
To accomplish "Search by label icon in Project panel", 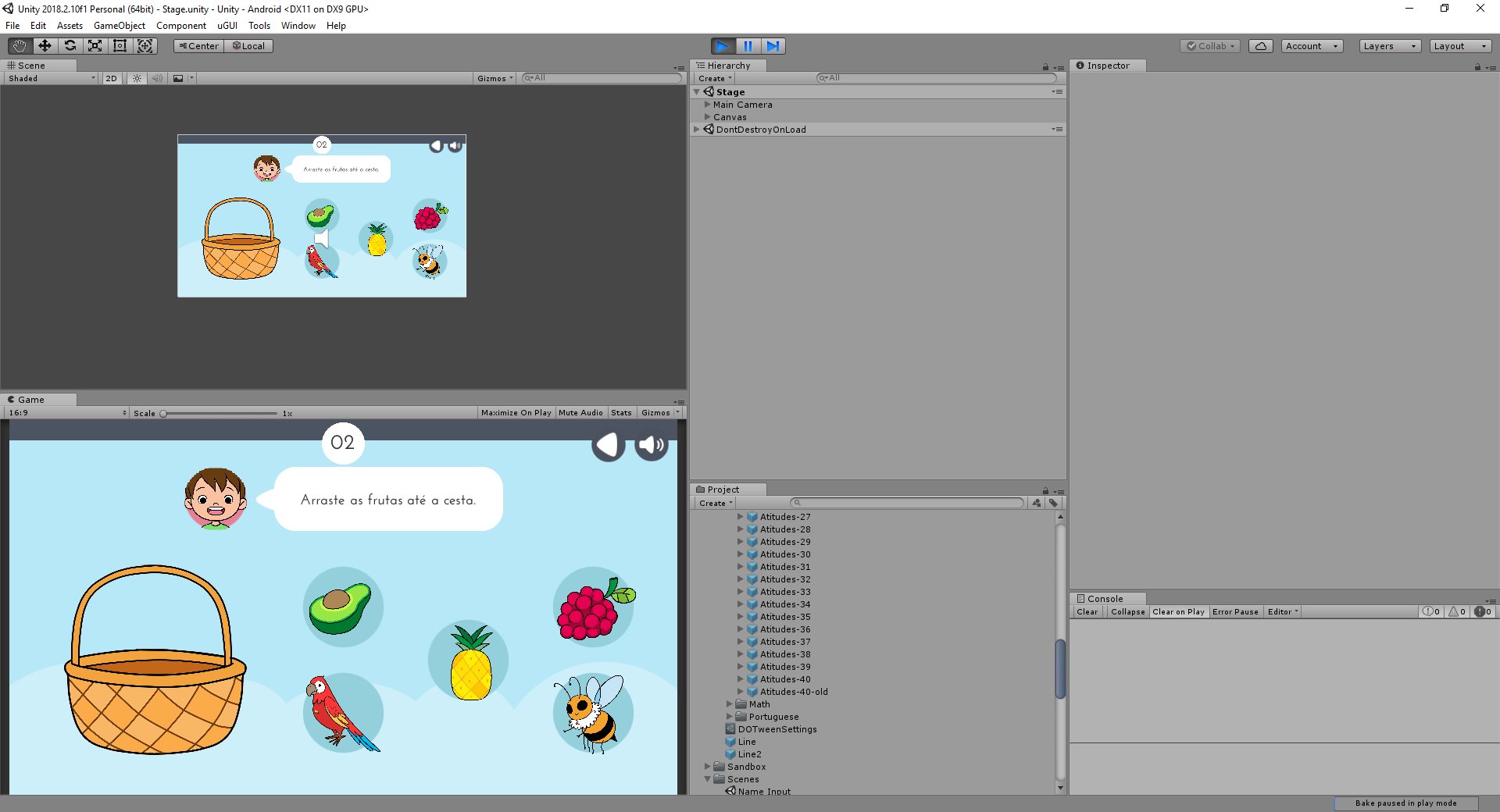I will (x=1053, y=504).
